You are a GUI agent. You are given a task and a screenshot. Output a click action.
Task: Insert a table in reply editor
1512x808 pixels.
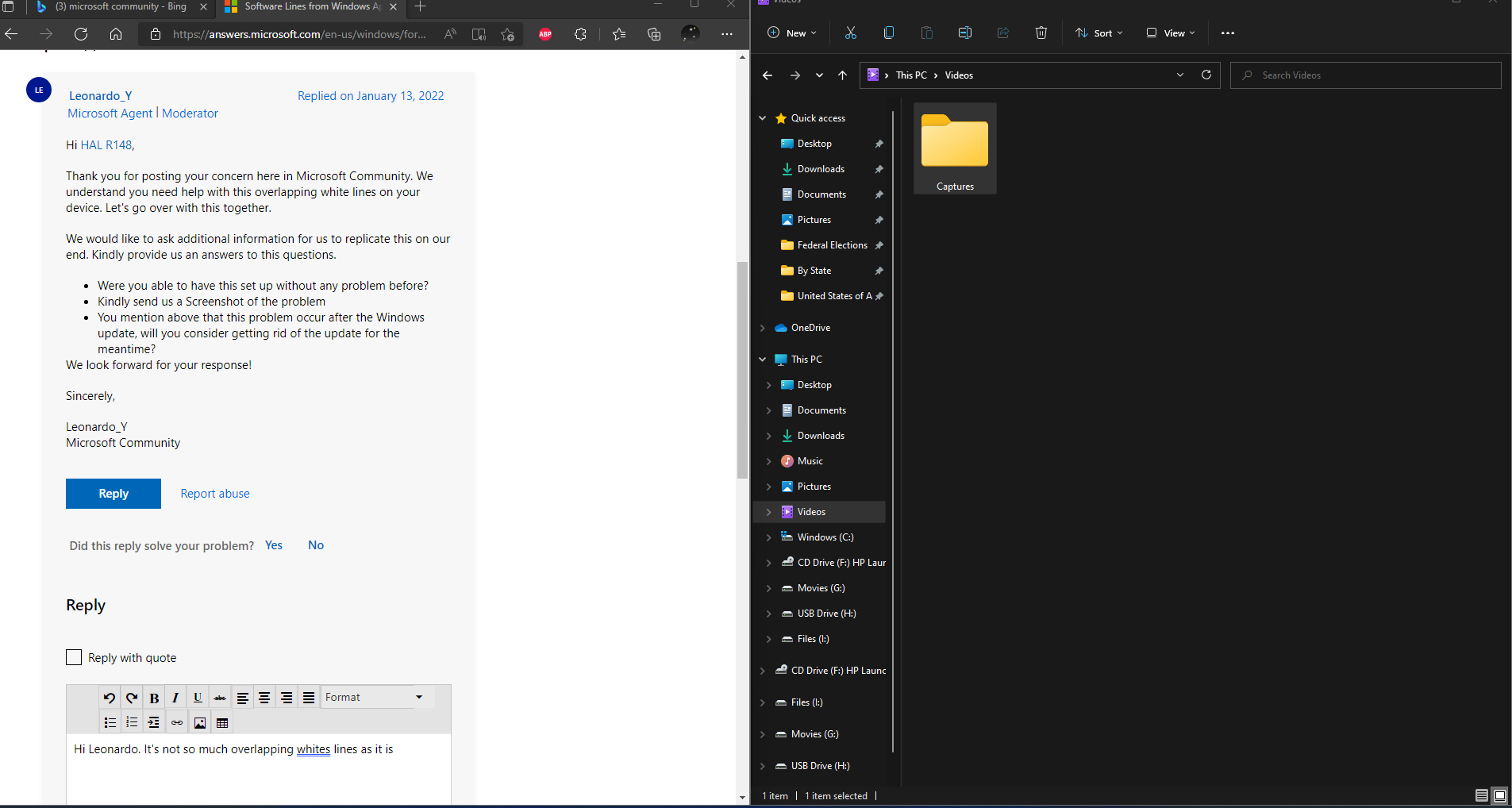coord(222,722)
